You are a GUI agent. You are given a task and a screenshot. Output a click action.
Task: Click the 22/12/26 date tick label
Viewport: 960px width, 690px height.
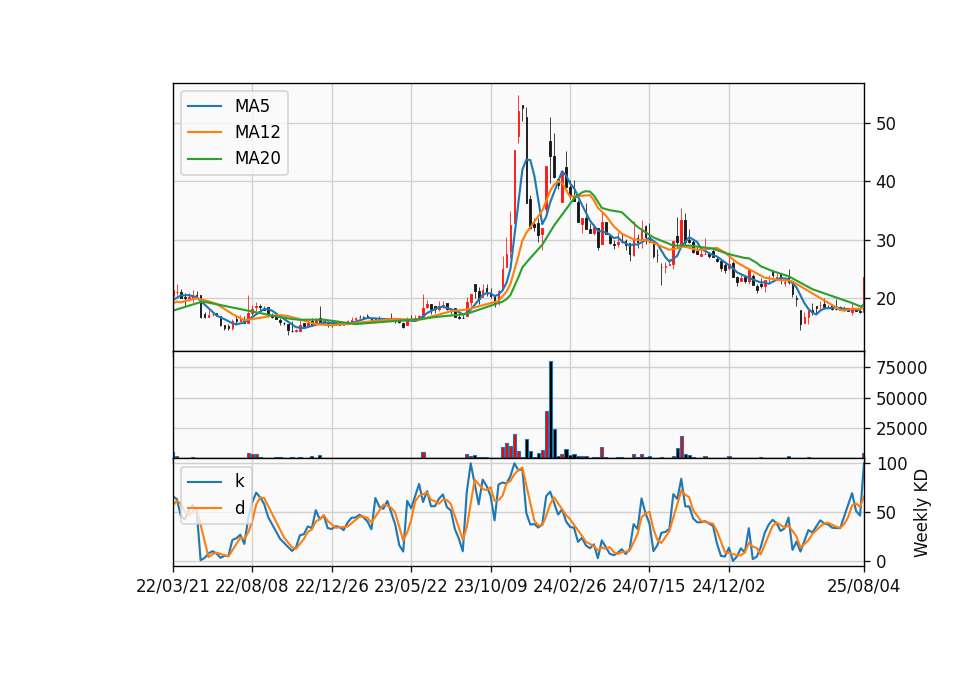click(x=332, y=586)
